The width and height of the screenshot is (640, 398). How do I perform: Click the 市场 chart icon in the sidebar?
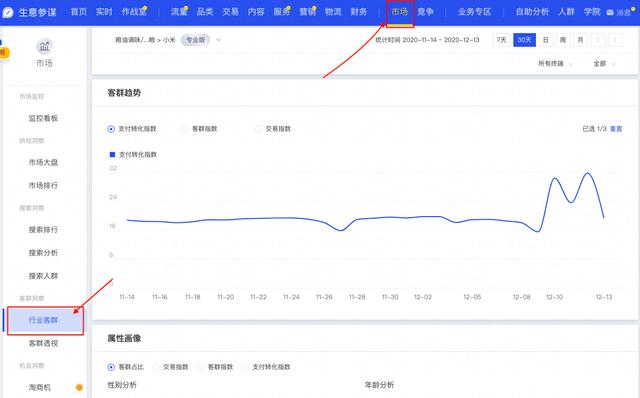pyautogui.click(x=44, y=46)
